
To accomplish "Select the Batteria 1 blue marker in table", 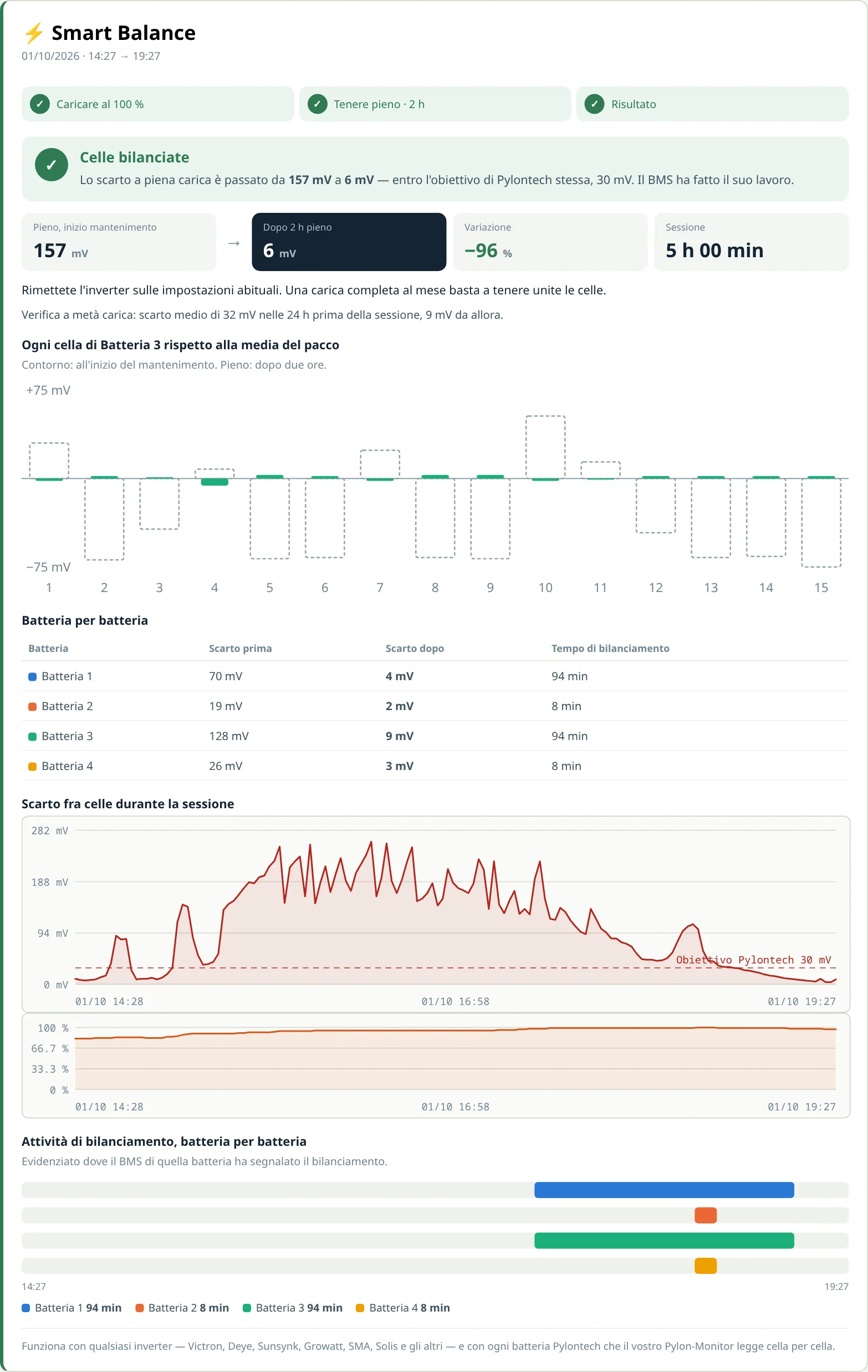I will pyautogui.click(x=33, y=677).
